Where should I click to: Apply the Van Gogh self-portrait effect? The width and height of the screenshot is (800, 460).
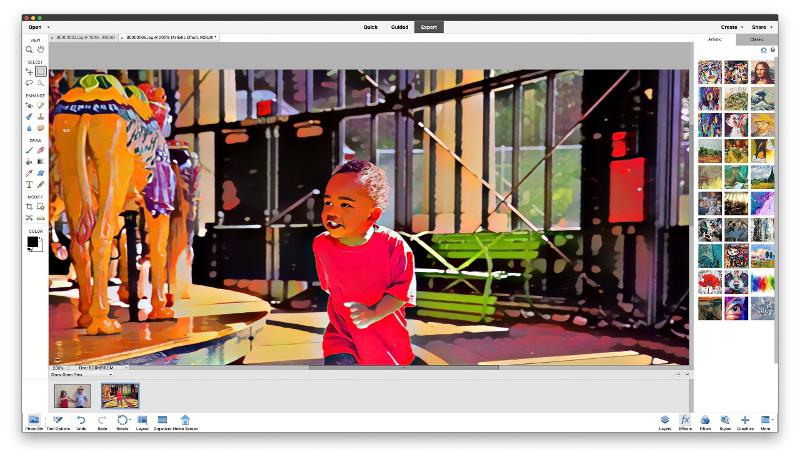[x=762, y=124]
